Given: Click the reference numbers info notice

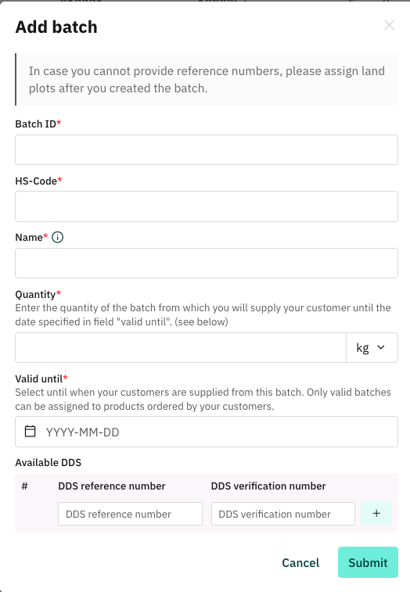Looking at the screenshot, I should pyautogui.click(x=207, y=79).
